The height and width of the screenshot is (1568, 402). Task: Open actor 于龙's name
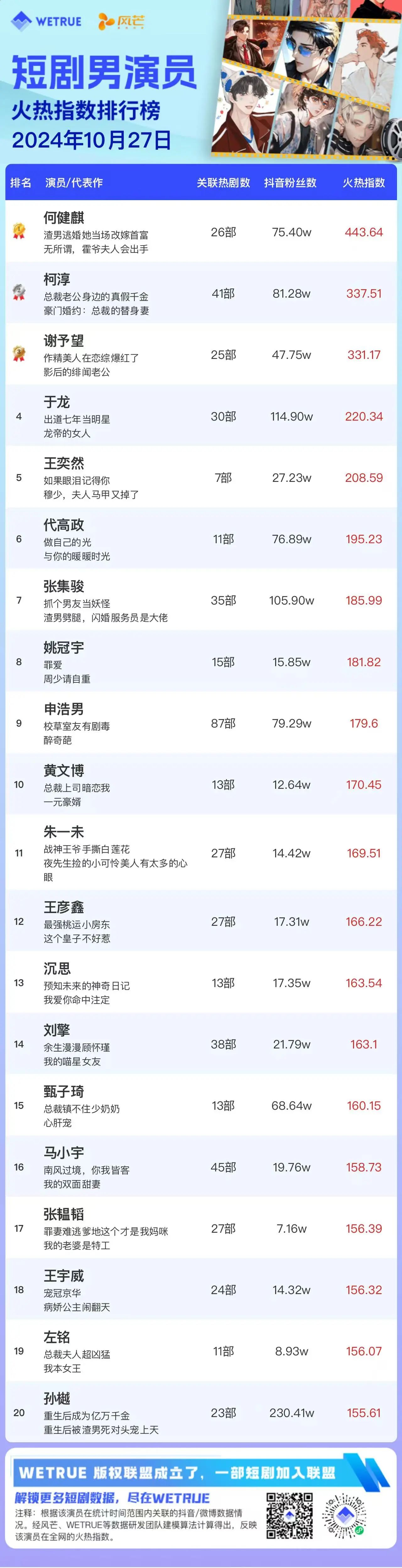[57, 402]
